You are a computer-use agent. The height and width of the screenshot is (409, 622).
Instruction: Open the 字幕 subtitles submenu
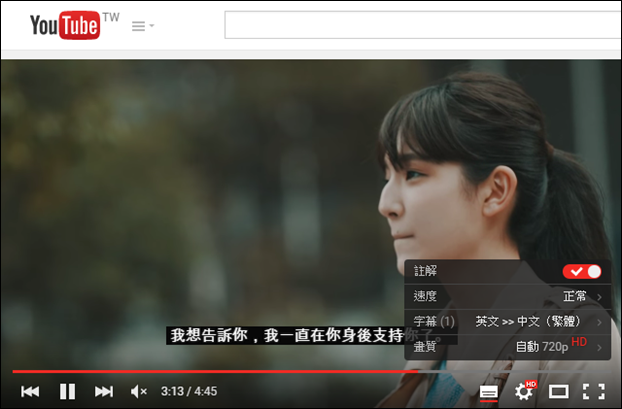coord(507,321)
